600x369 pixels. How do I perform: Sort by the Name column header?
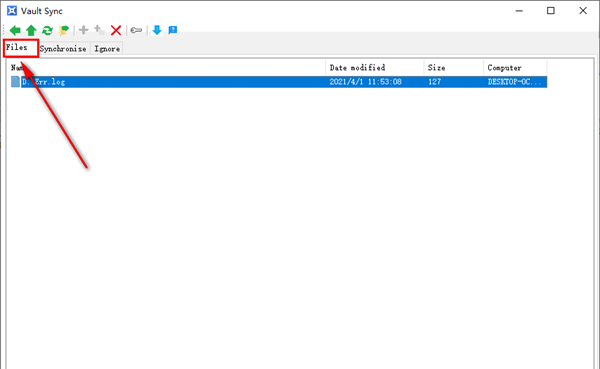point(167,68)
